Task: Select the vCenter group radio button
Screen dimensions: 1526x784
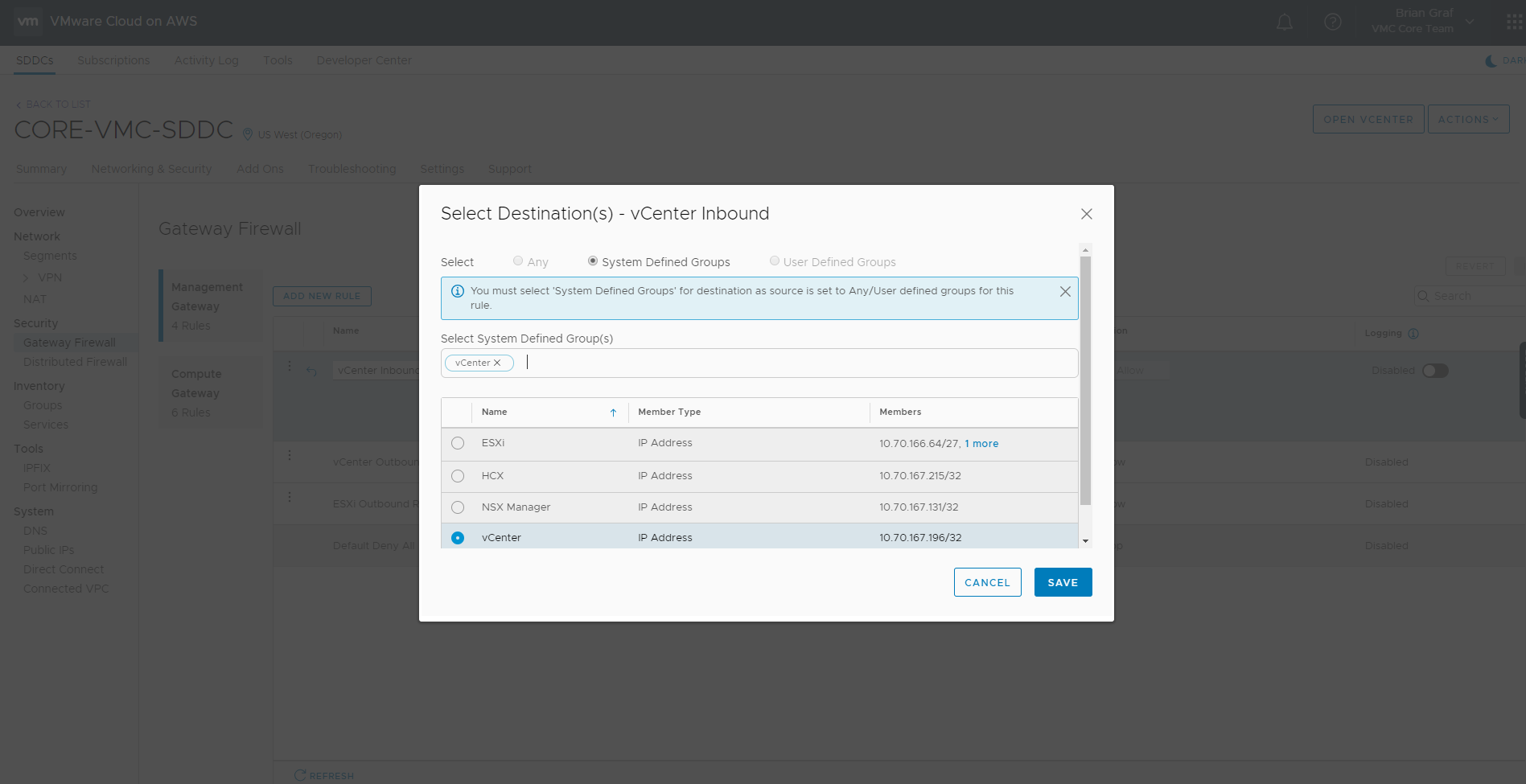Action: click(458, 538)
